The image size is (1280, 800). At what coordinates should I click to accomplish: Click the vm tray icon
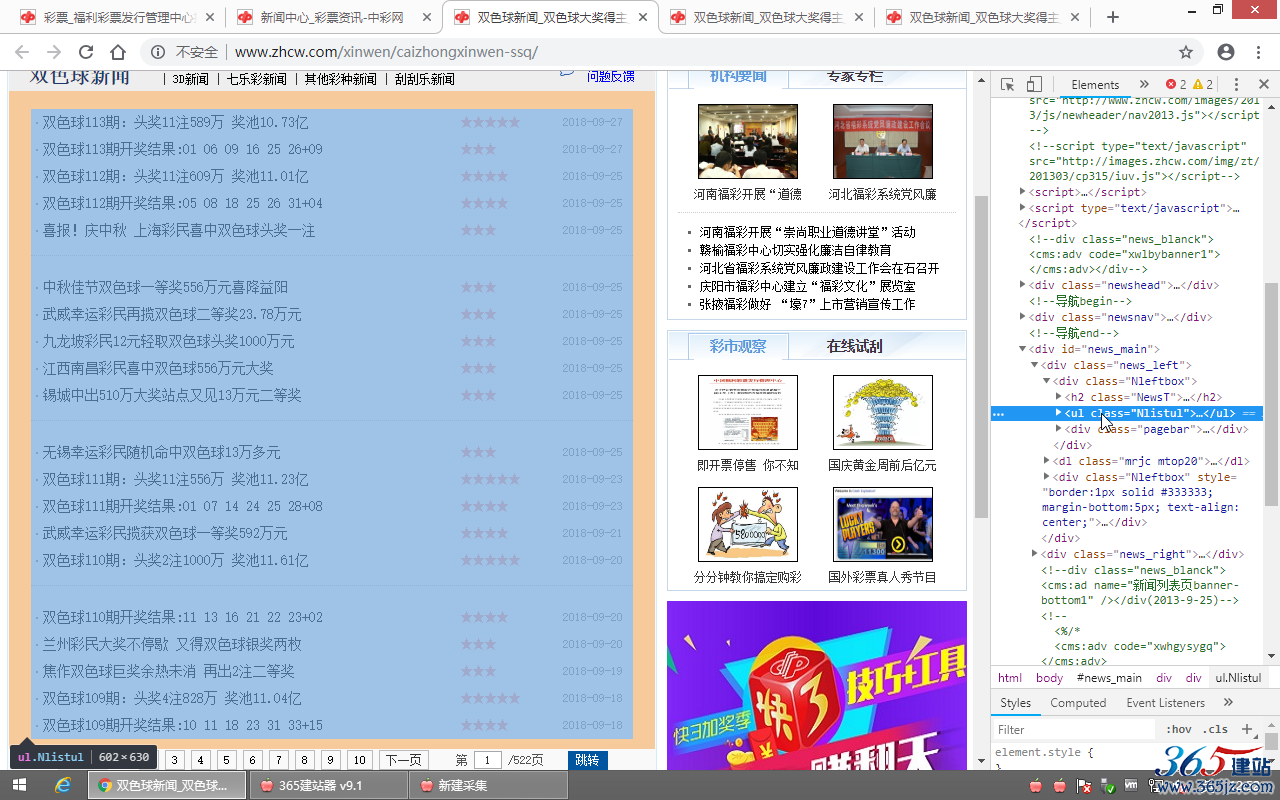click(1132, 786)
